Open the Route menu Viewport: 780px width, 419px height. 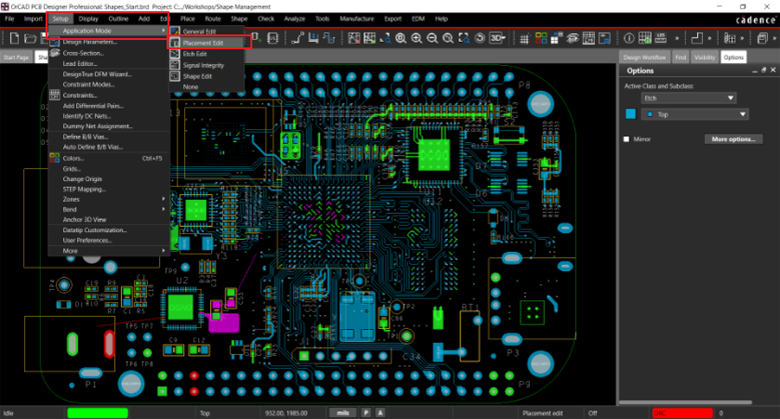point(213,19)
